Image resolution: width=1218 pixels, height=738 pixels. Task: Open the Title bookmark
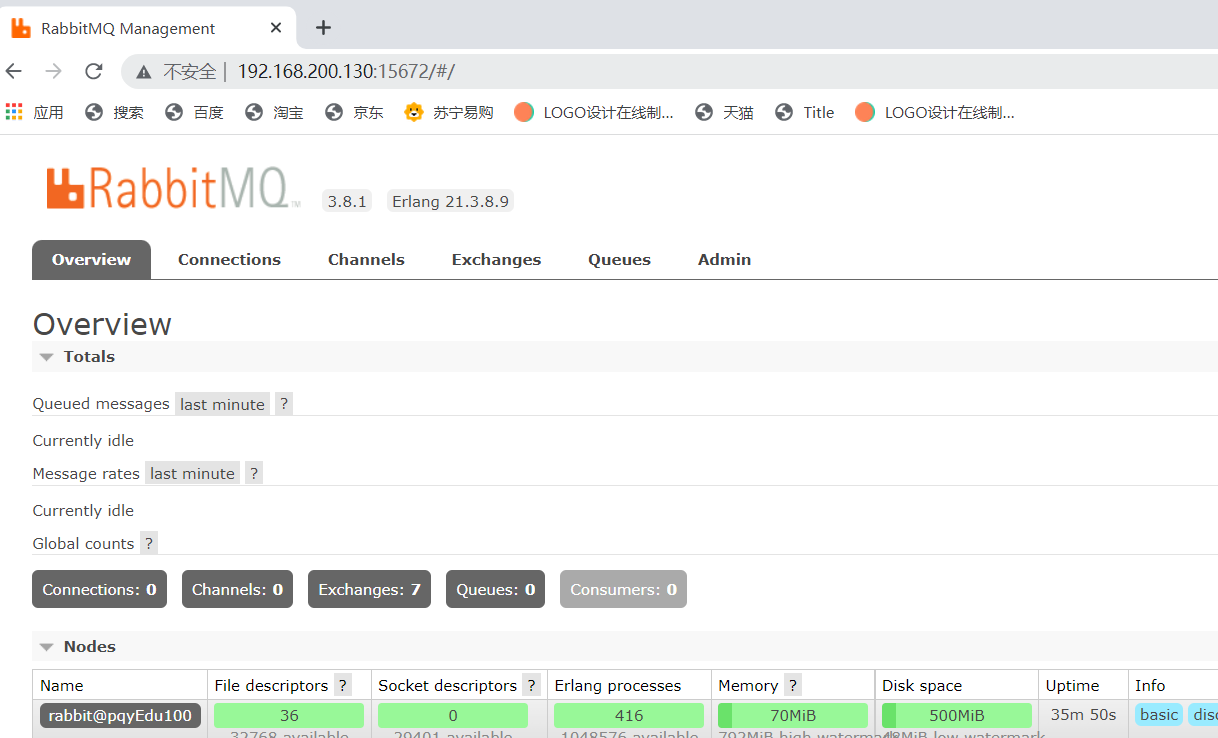click(804, 112)
